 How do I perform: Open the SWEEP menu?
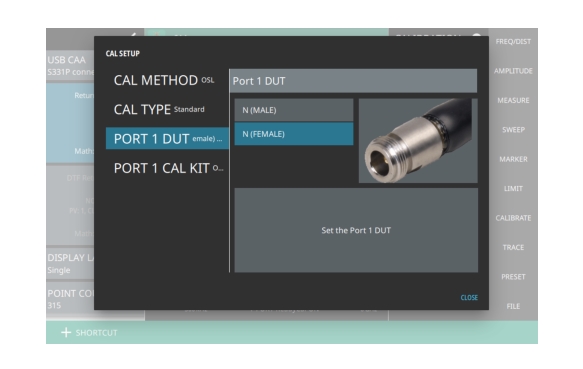point(513,130)
